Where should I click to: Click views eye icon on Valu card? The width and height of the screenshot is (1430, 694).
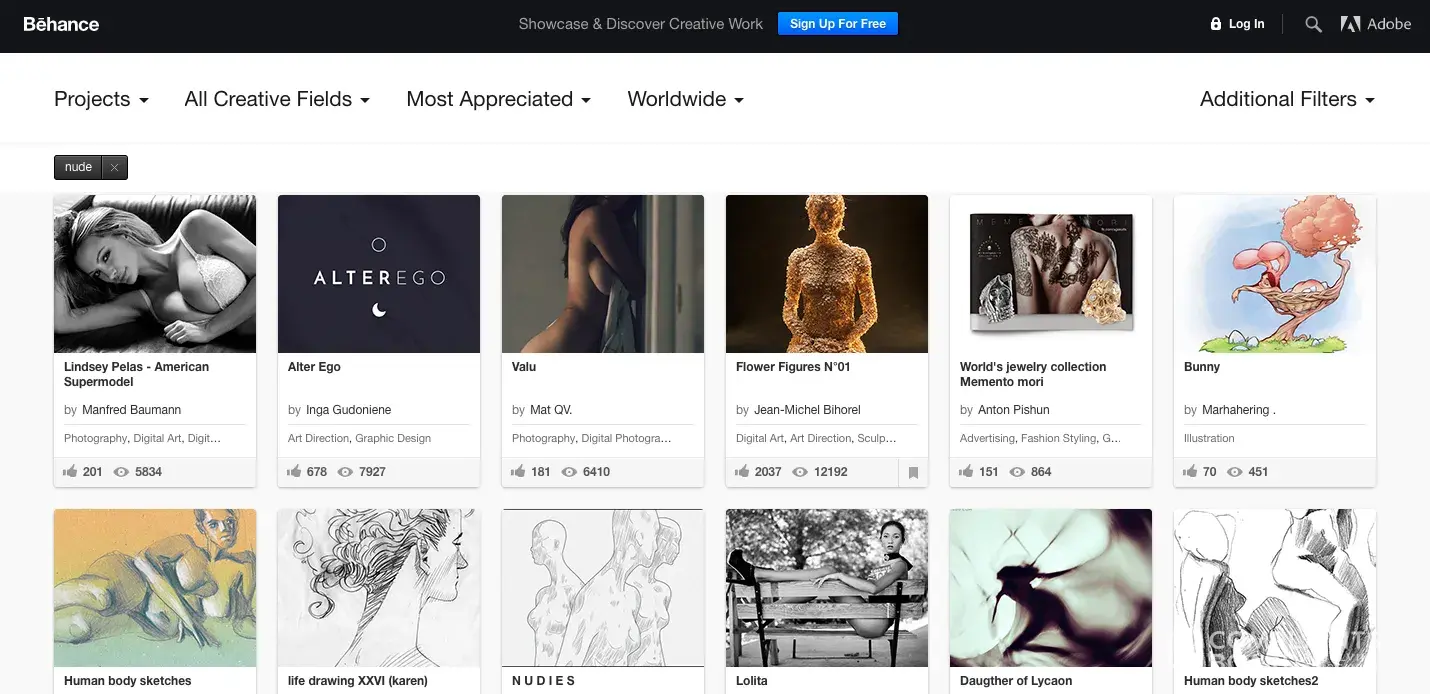click(570, 472)
